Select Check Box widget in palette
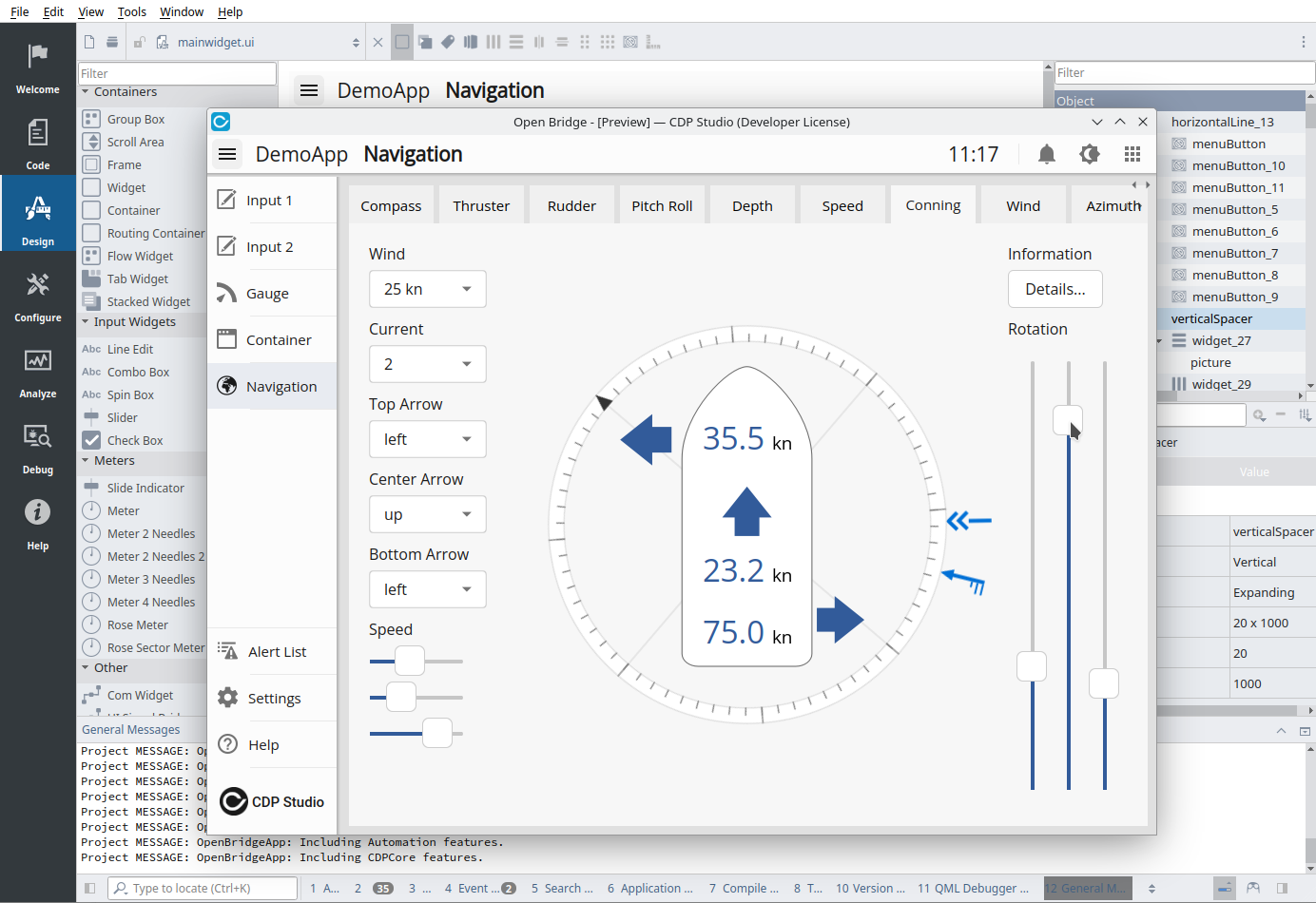Screen dimensions: 1316x903 [x=134, y=440]
